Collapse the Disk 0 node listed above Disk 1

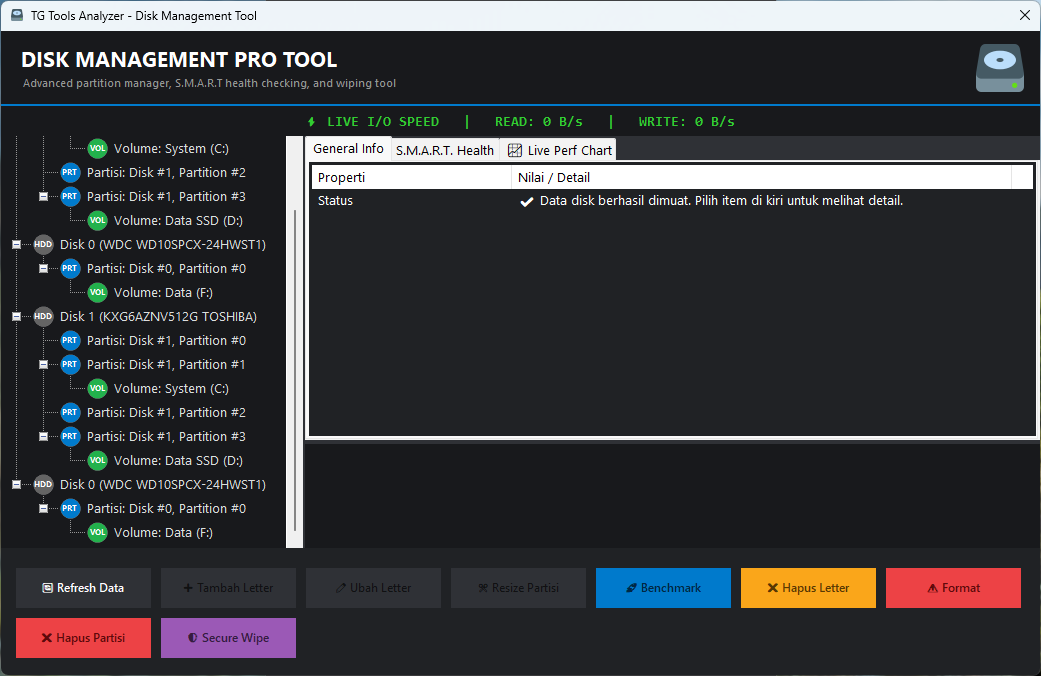click(x=17, y=245)
